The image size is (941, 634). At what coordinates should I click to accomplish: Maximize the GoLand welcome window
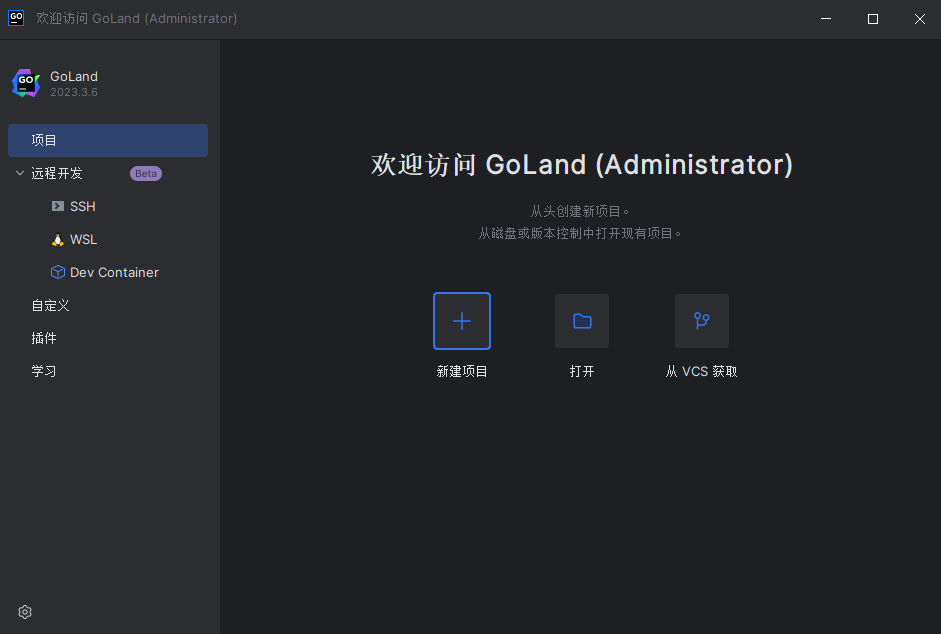coord(873,19)
